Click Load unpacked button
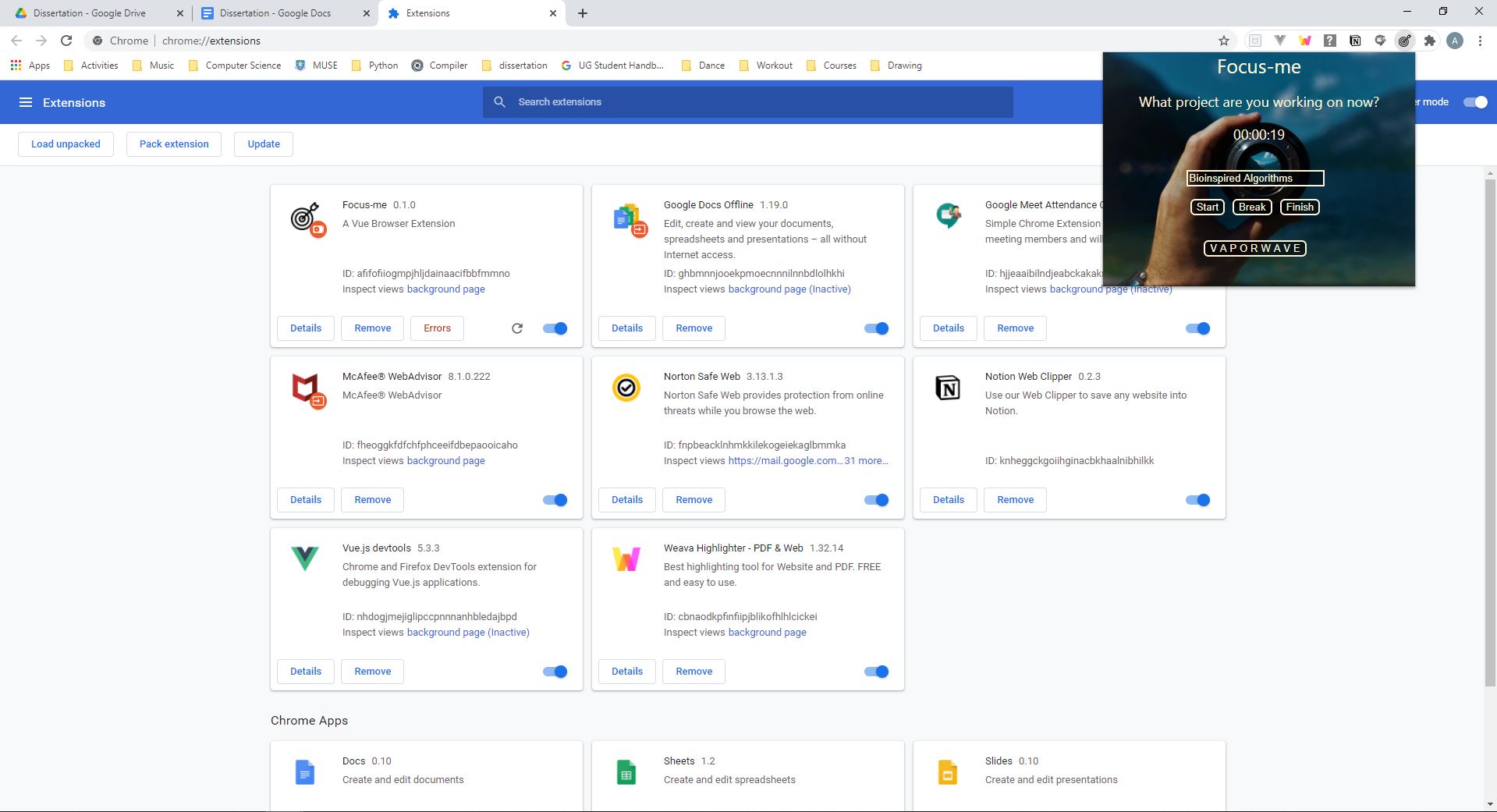The width and height of the screenshot is (1497, 812). [x=66, y=144]
